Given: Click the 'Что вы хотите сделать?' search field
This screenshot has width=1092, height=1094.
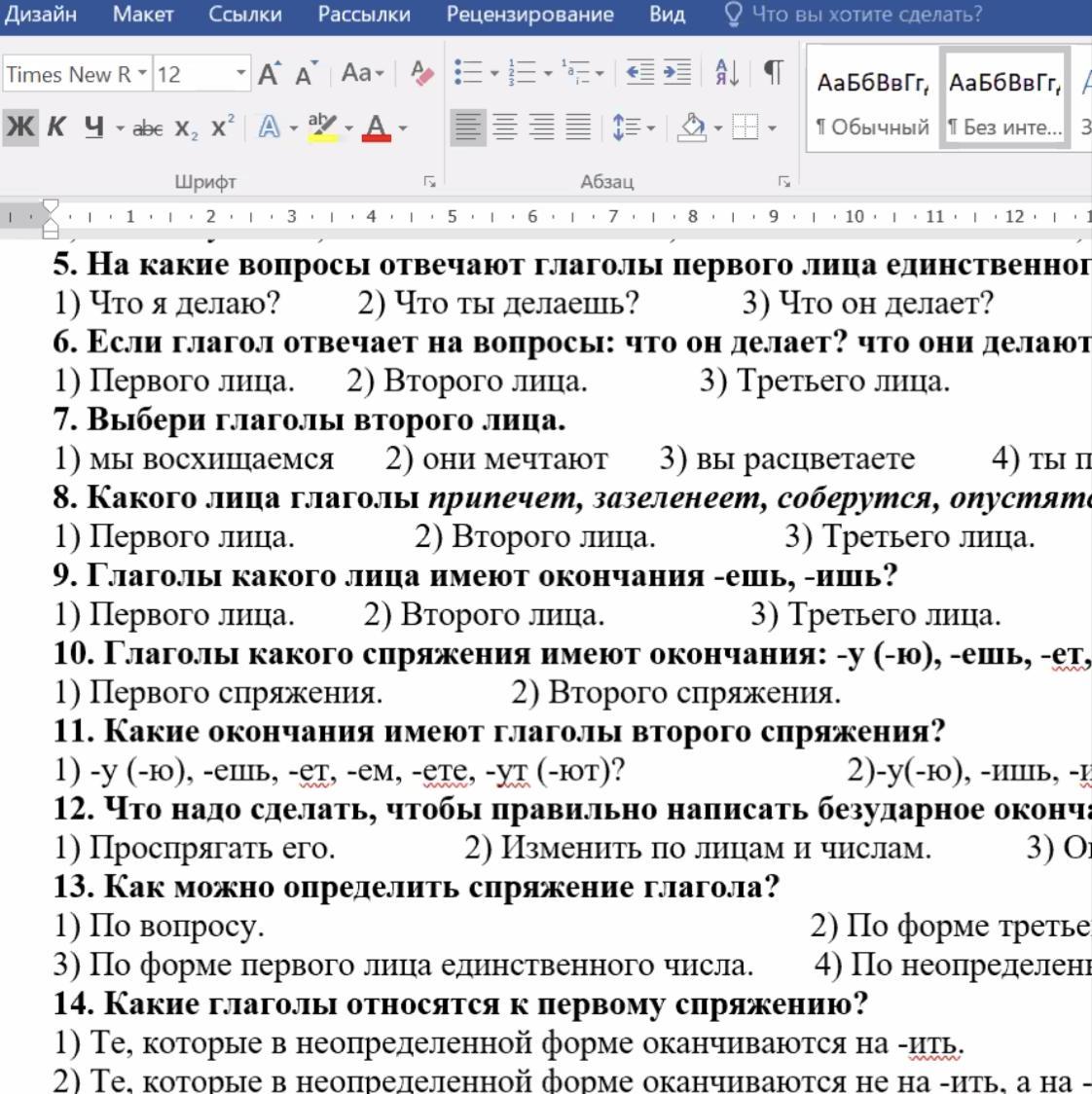Looking at the screenshot, I should pos(866,15).
